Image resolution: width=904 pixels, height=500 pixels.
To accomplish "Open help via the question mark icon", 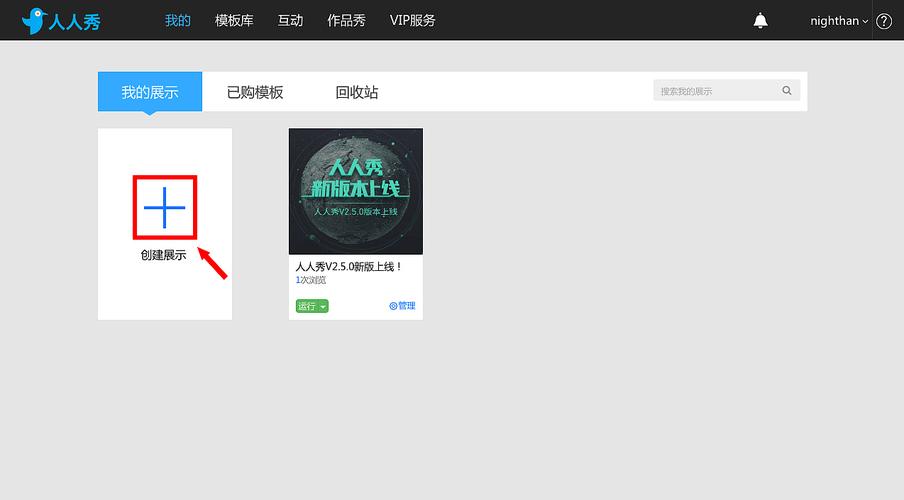I will coord(883,21).
